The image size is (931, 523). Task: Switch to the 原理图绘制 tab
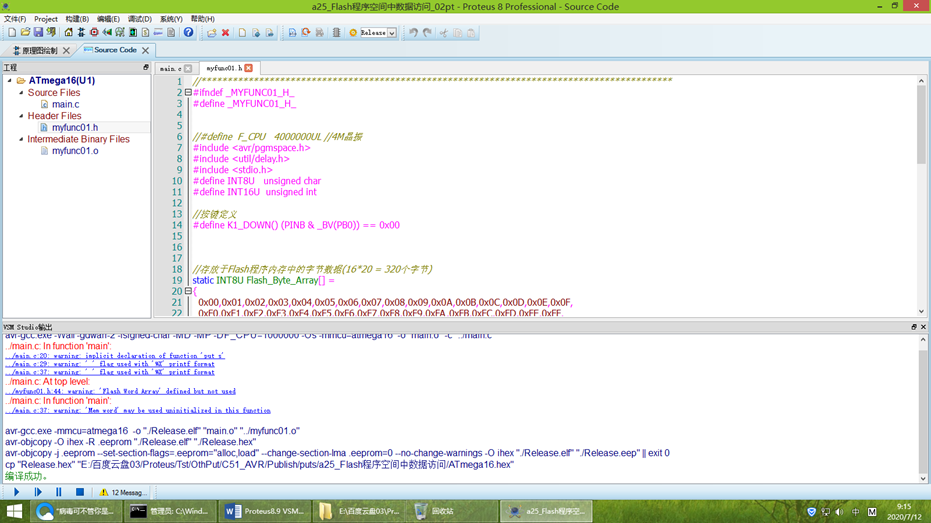(40, 50)
